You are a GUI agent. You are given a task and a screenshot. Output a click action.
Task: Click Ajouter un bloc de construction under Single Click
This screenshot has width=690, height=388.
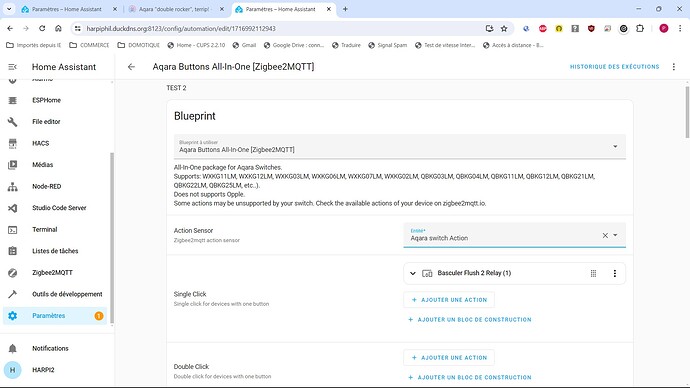470,320
